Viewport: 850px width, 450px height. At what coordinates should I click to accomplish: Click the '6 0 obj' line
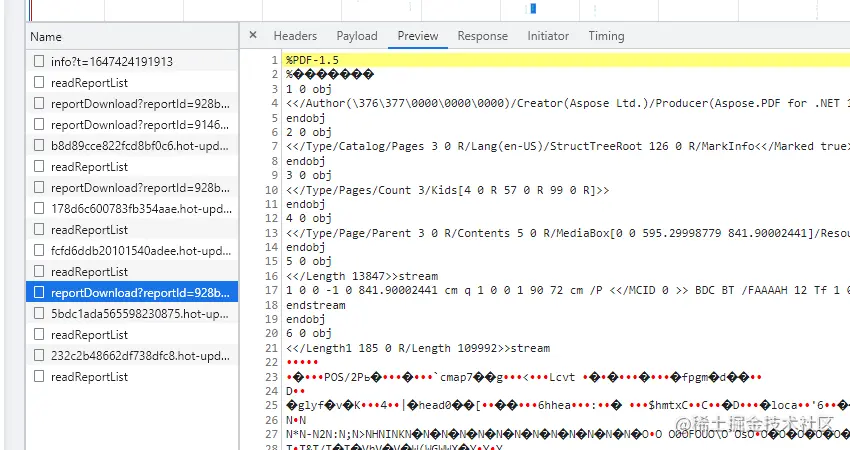click(309, 333)
